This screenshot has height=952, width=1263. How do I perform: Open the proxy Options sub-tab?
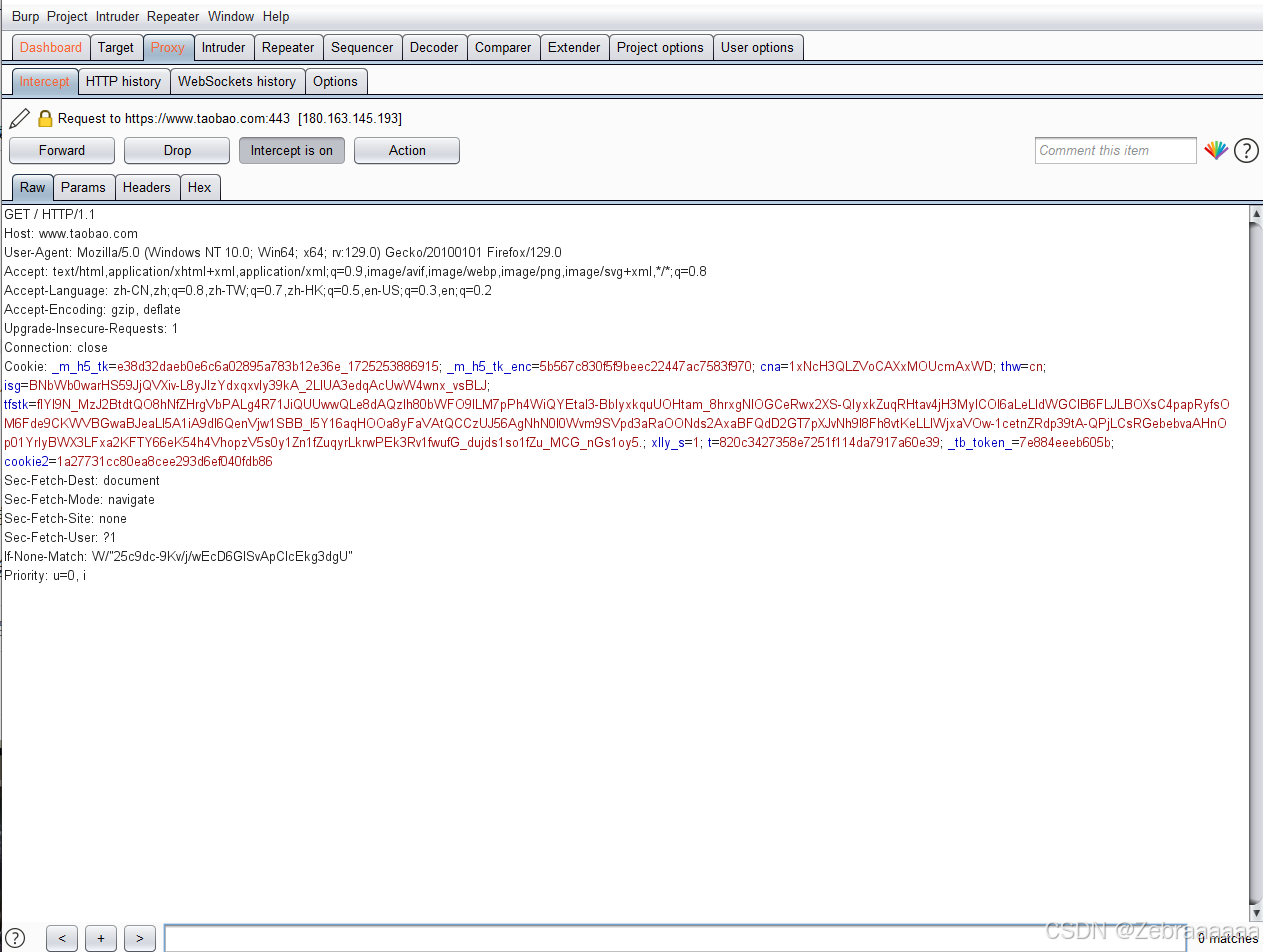click(335, 81)
